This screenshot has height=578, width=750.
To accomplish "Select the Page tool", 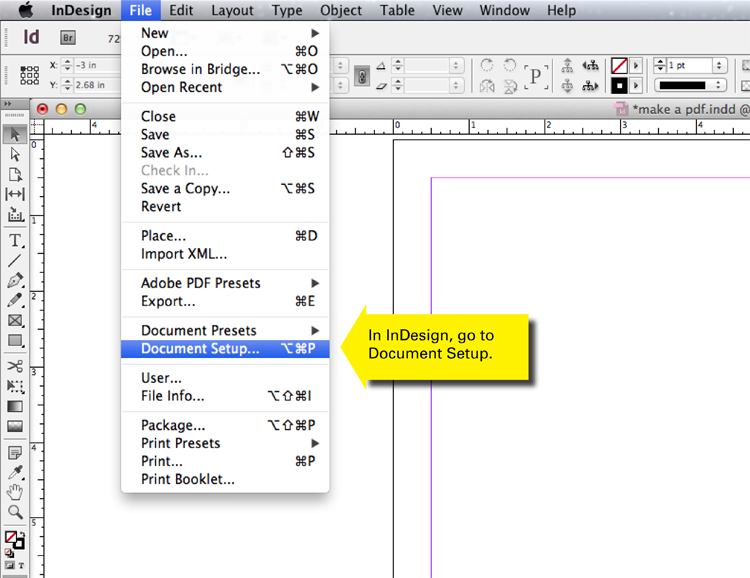I will pos(15,174).
